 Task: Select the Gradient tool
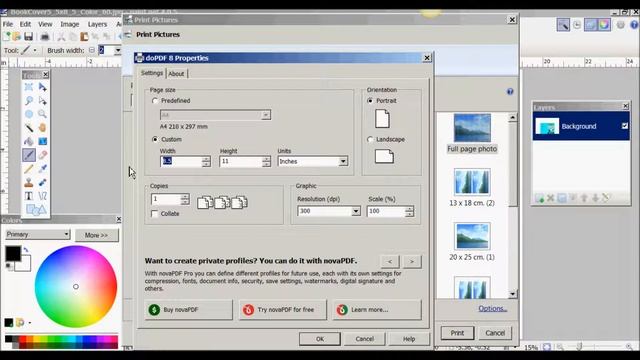pos(42,141)
